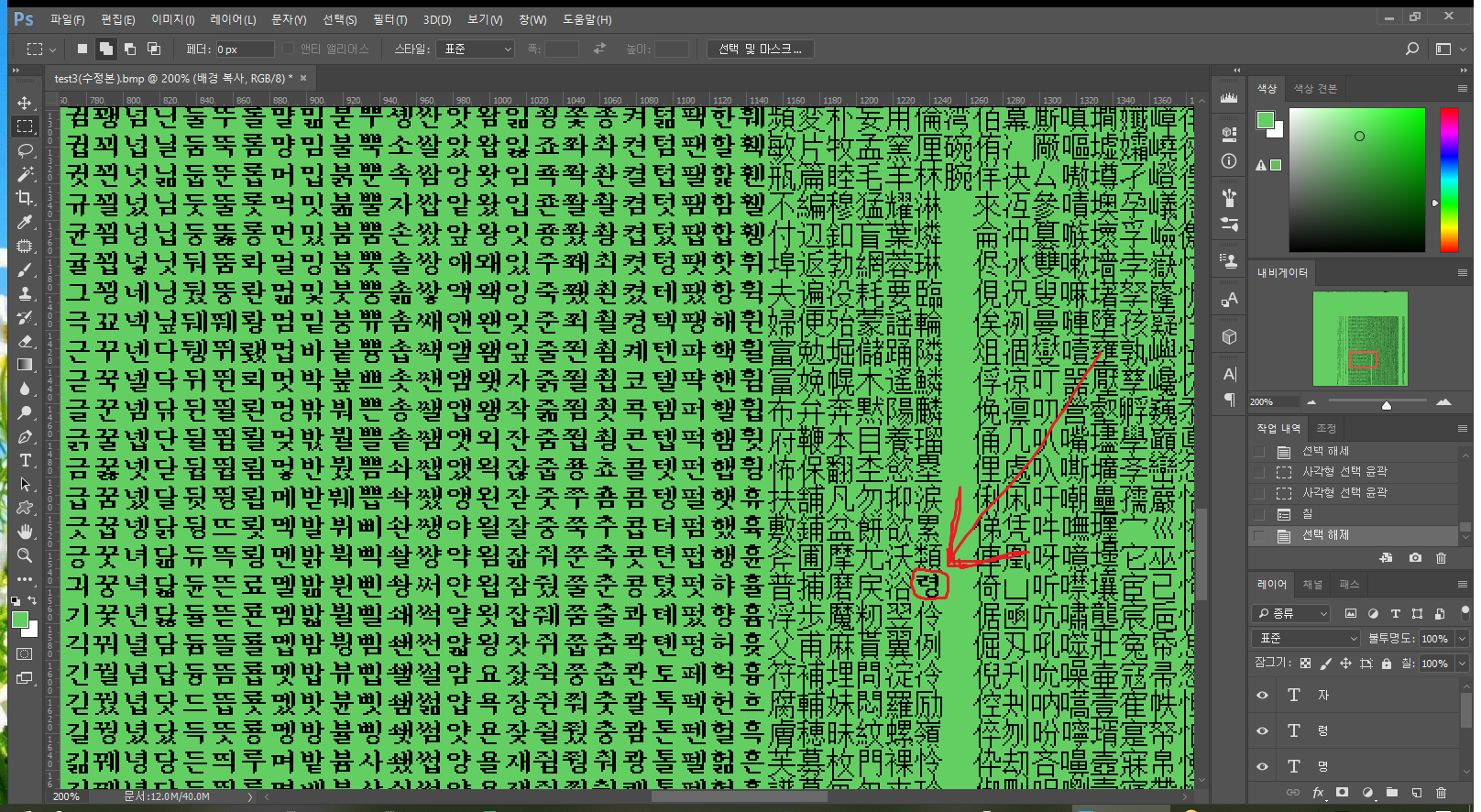Switch to the 색상 견본 tab
The image size is (1481, 812).
click(1315, 88)
